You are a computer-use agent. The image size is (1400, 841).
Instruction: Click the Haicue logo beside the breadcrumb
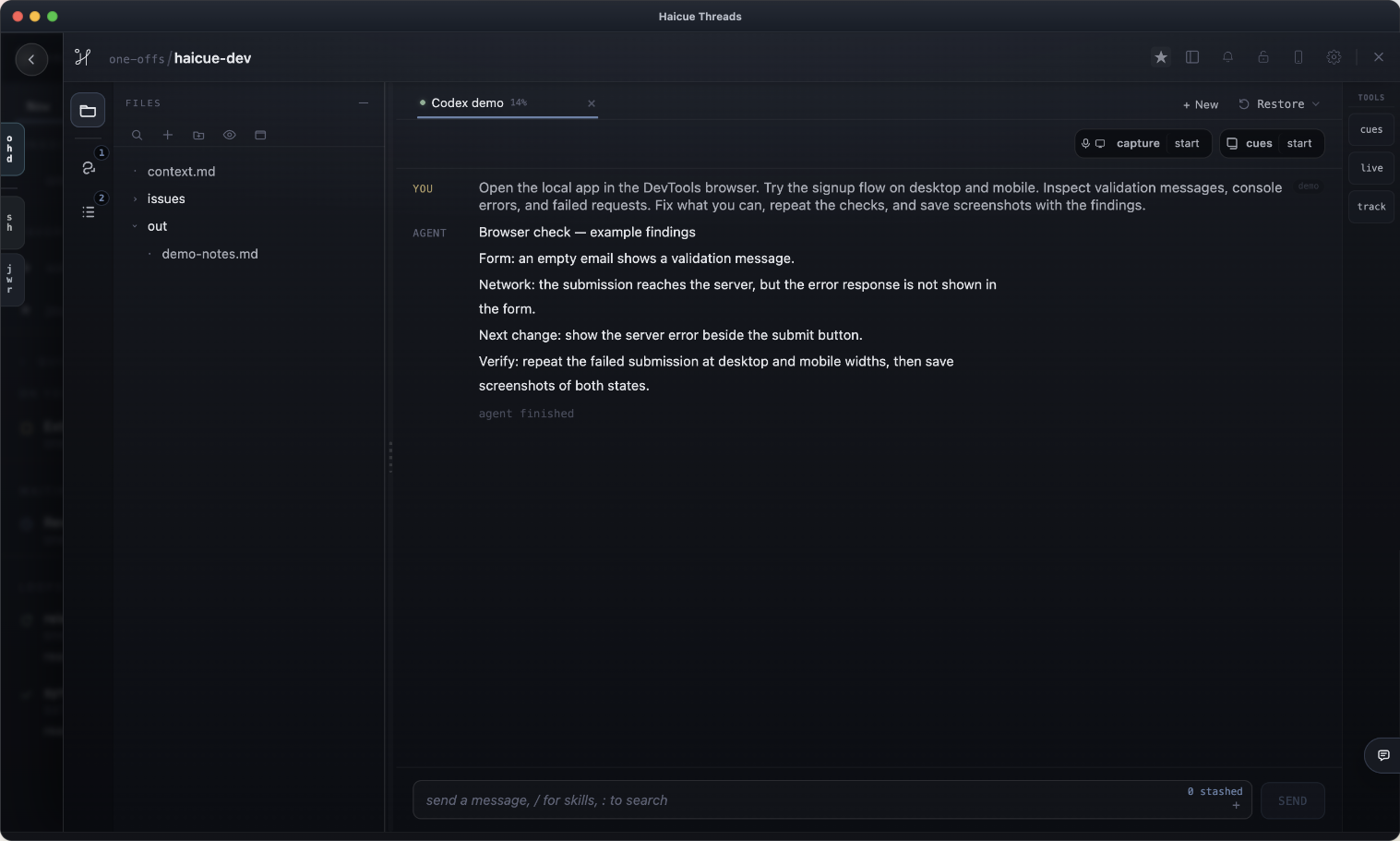click(83, 57)
